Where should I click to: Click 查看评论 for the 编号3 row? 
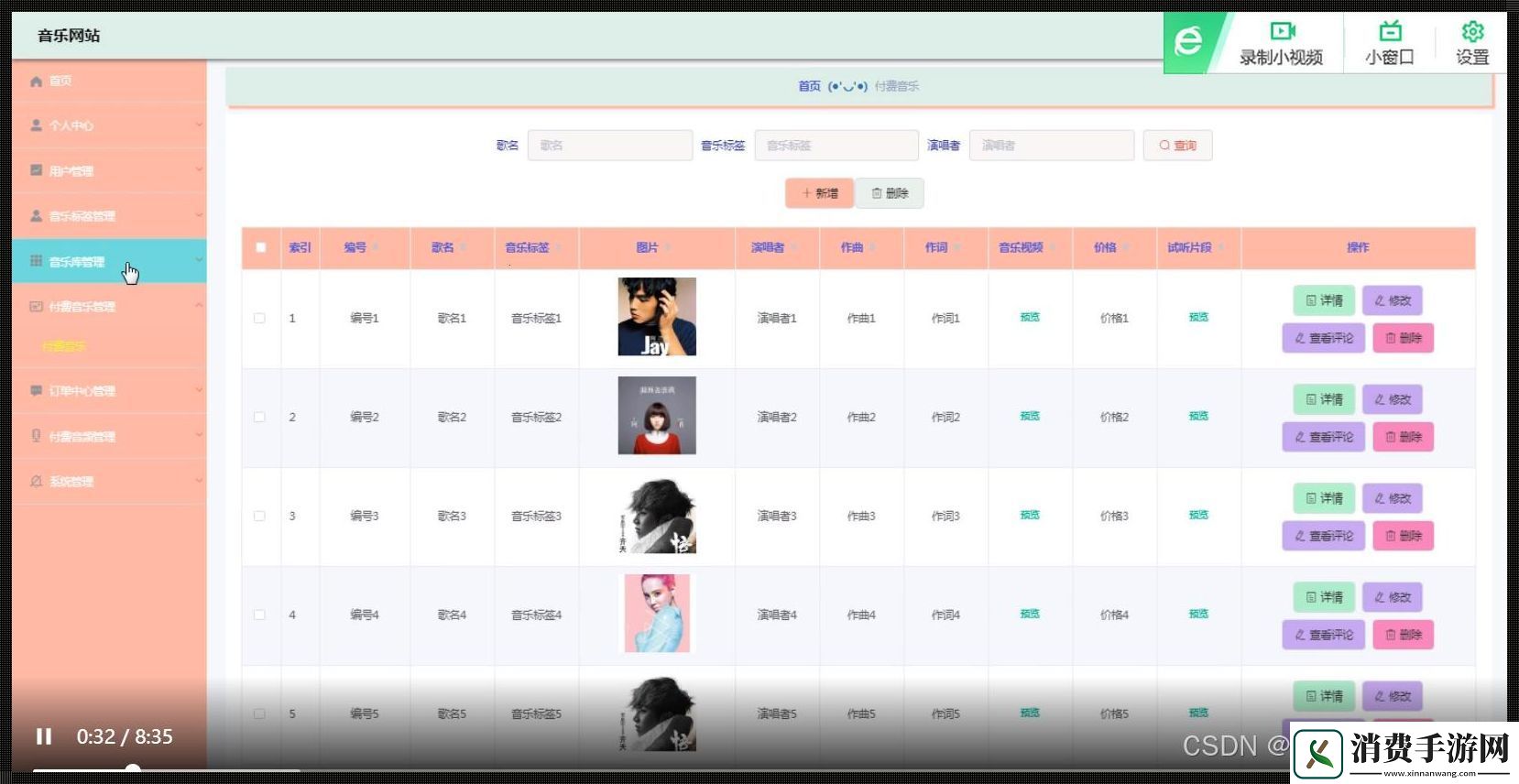point(1324,536)
